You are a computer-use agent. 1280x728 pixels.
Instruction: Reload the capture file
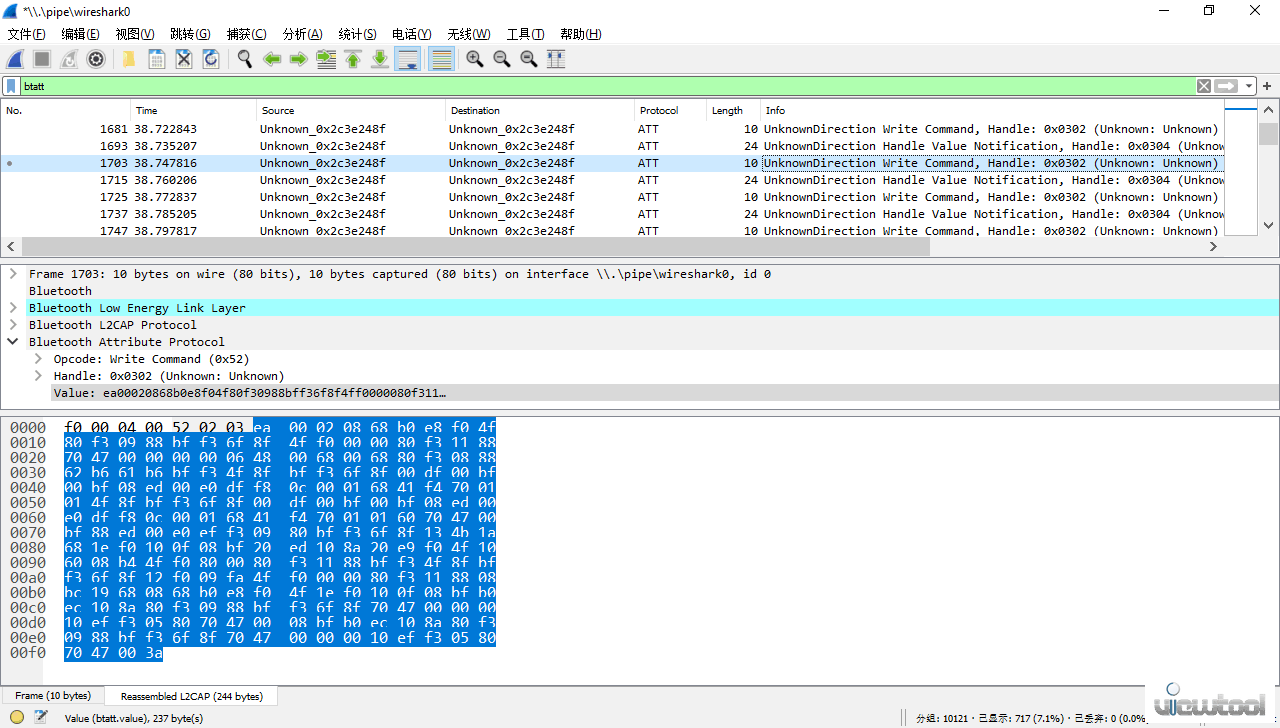(211, 59)
